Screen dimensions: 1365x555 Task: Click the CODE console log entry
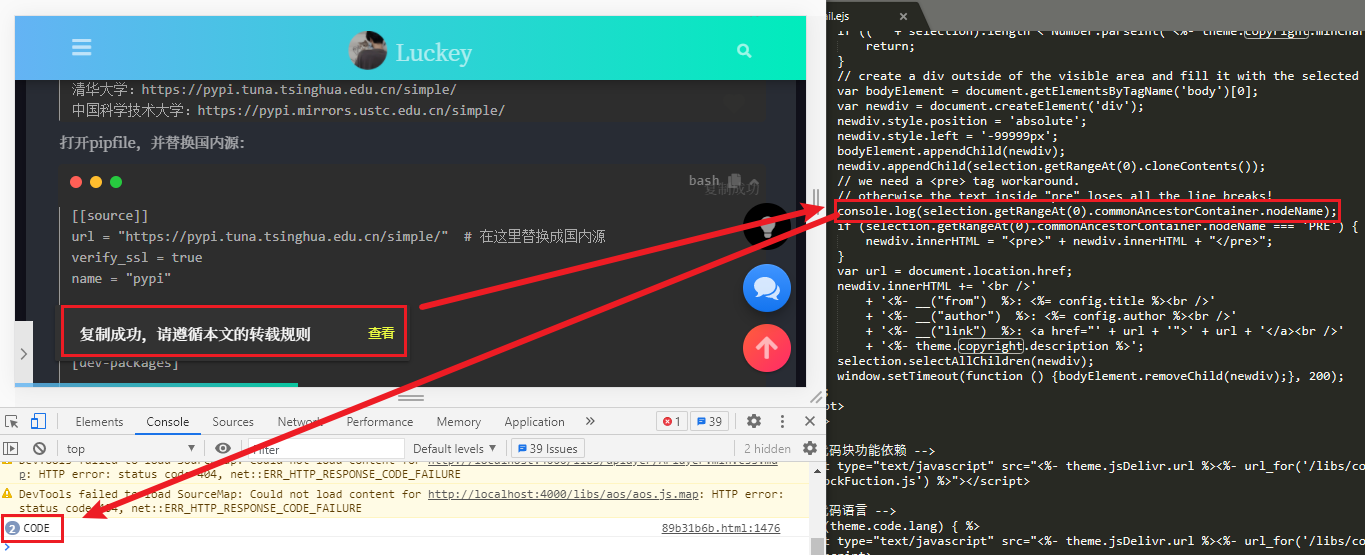[36, 528]
